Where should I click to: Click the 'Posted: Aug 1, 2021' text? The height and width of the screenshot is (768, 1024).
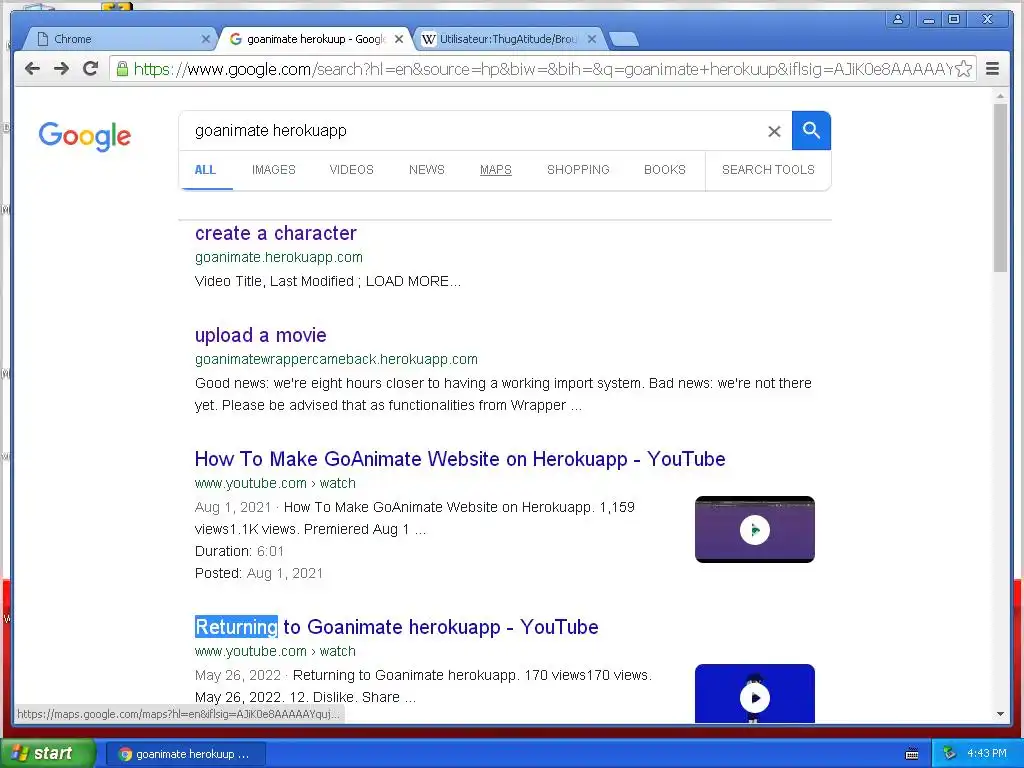click(x=259, y=573)
